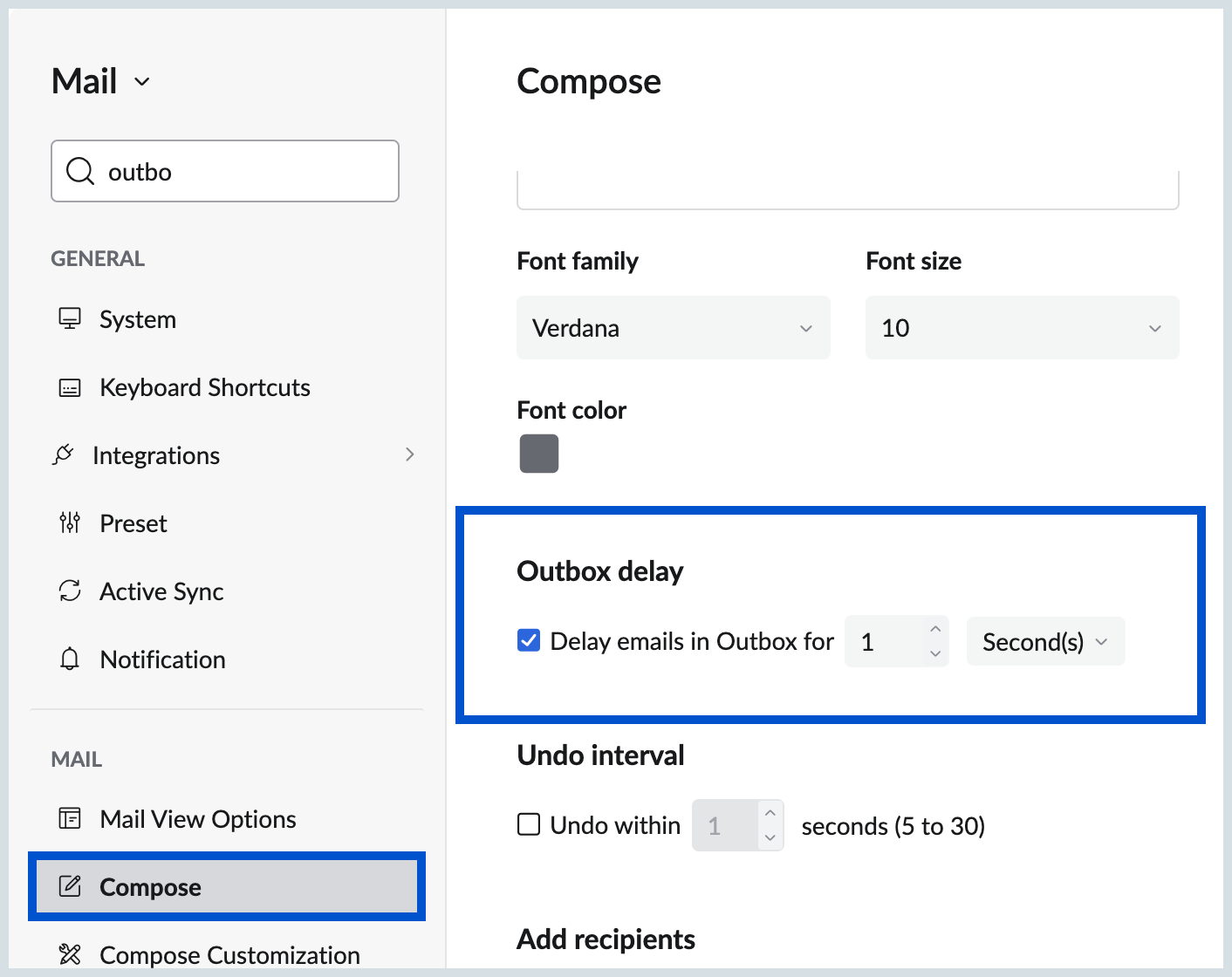The image size is (1232, 977).
Task: Click the settings search field
Action: pyautogui.click(x=244, y=172)
